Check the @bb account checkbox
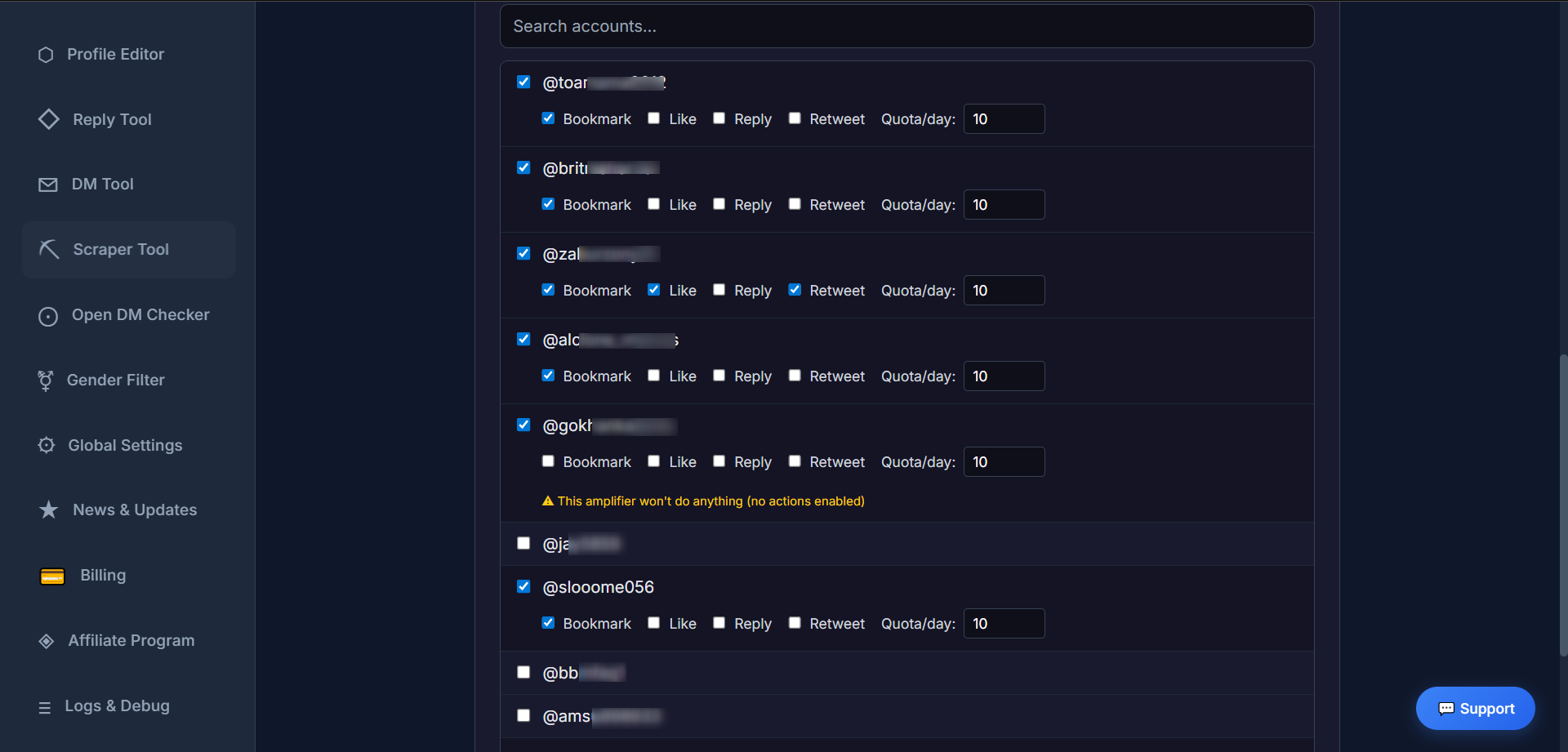 [523, 672]
